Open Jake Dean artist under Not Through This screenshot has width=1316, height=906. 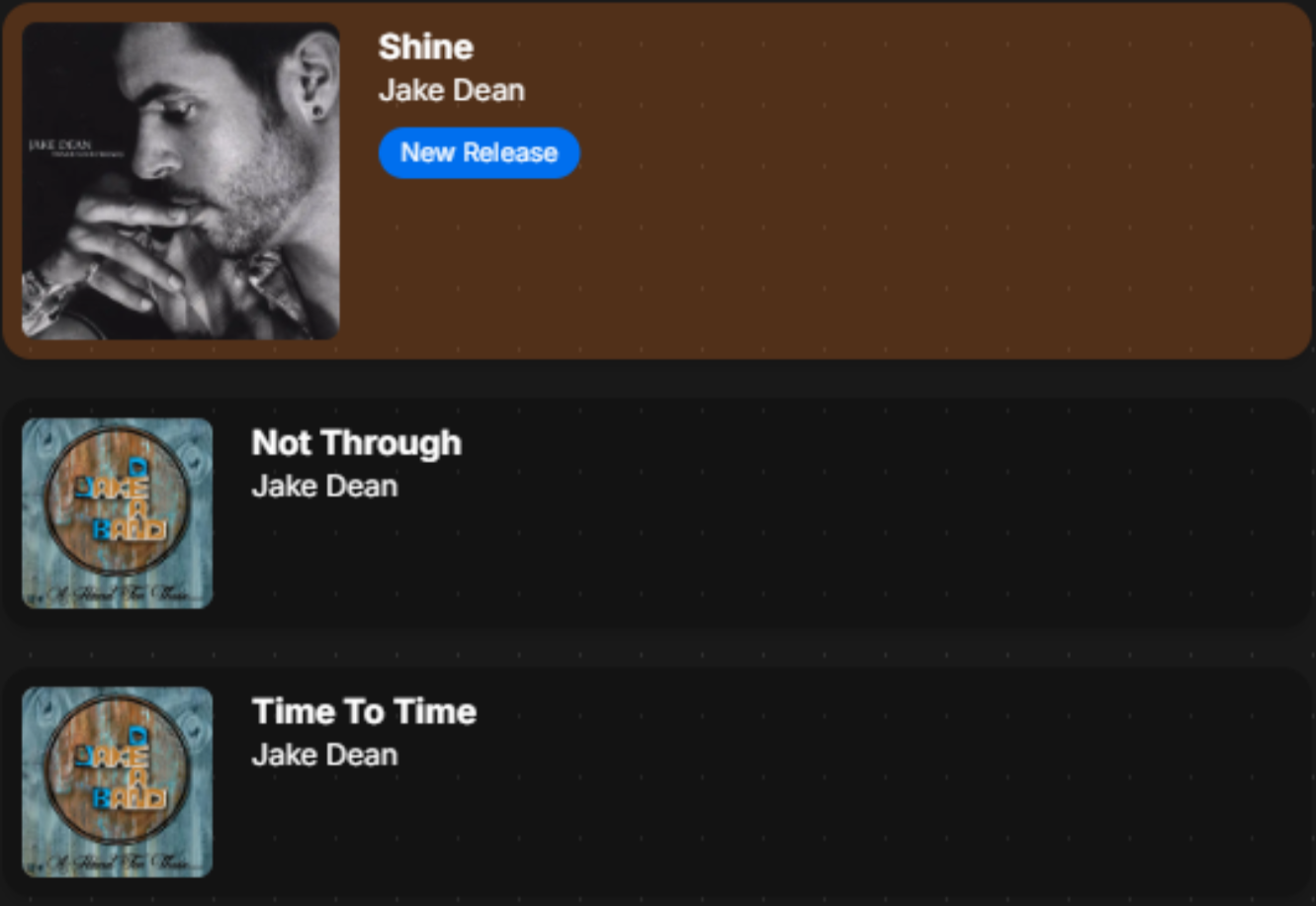click(x=324, y=487)
